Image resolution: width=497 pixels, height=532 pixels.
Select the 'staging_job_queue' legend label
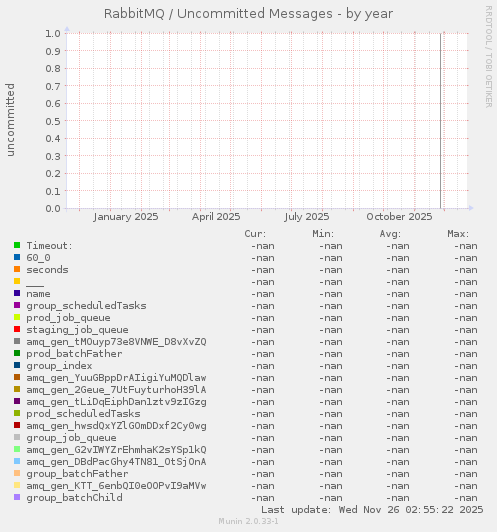(77, 330)
